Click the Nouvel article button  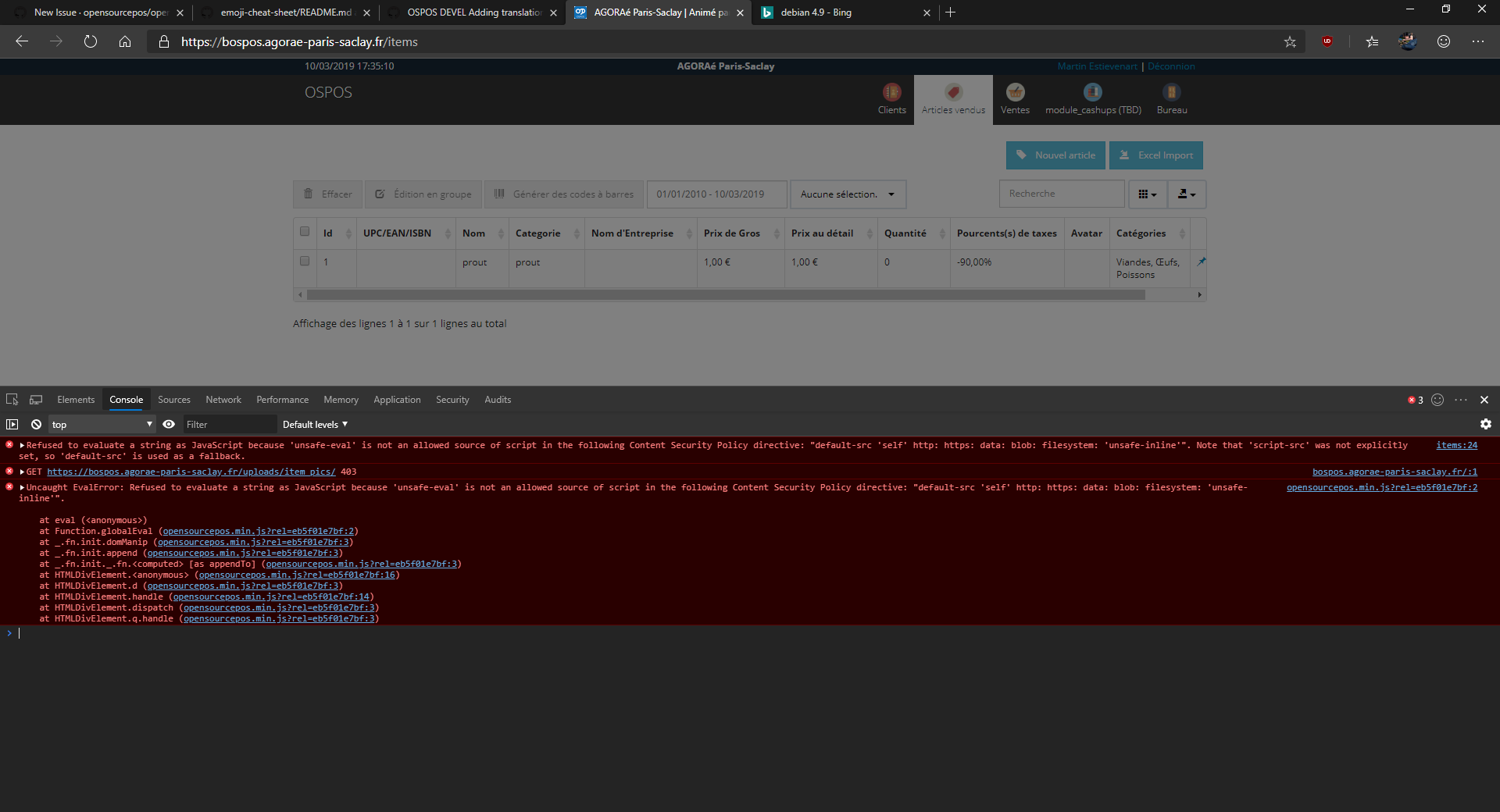[1055, 155]
